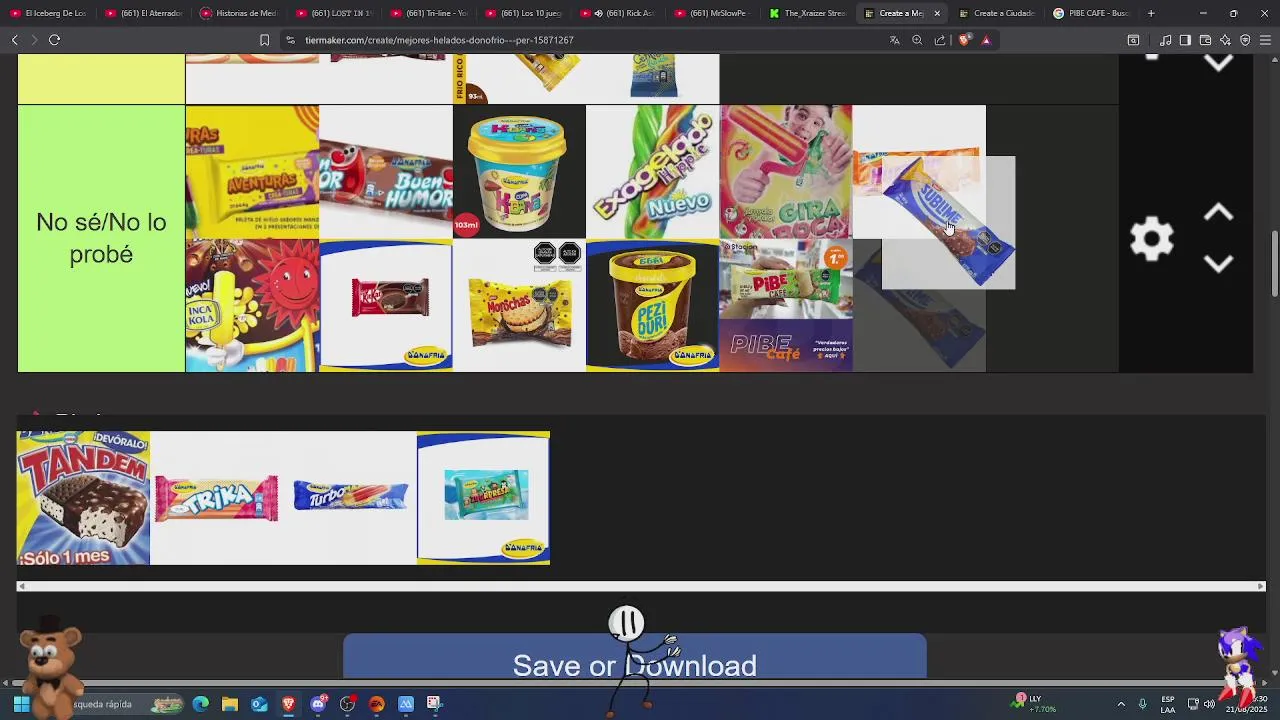
Task: Select the Gira Roca ice cream thumbnail
Action: [786, 172]
